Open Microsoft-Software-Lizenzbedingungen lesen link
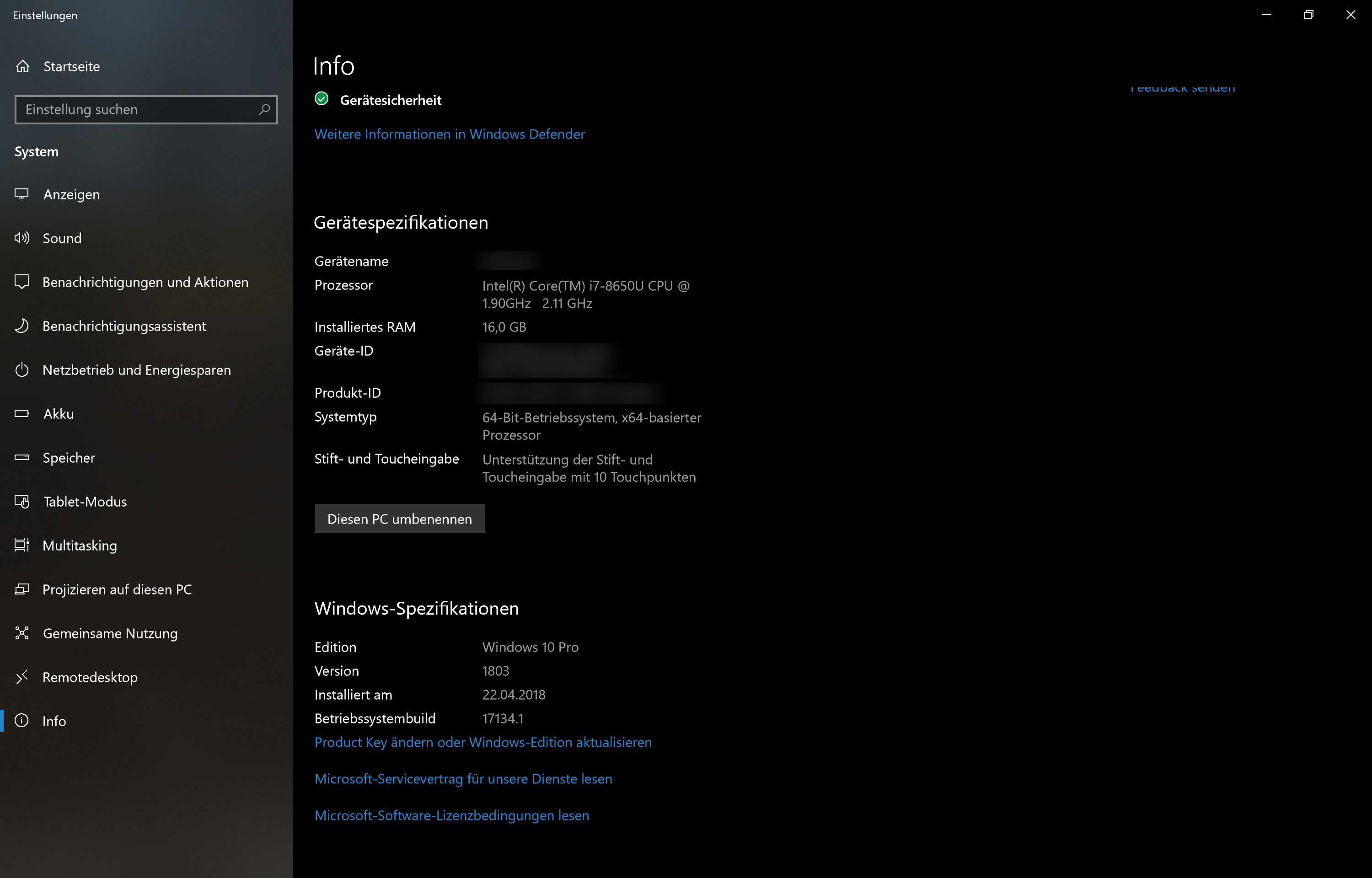This screenshot has height=878, width=1372. [451, 815]
